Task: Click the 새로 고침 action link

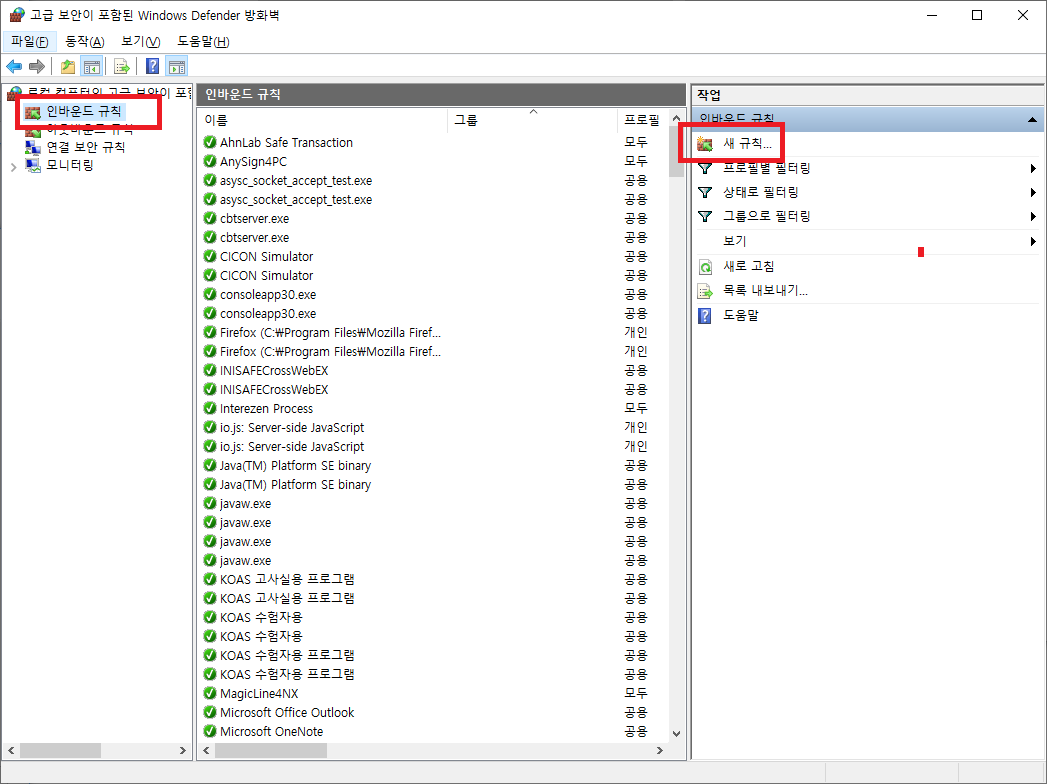Action: pos(749,266)
